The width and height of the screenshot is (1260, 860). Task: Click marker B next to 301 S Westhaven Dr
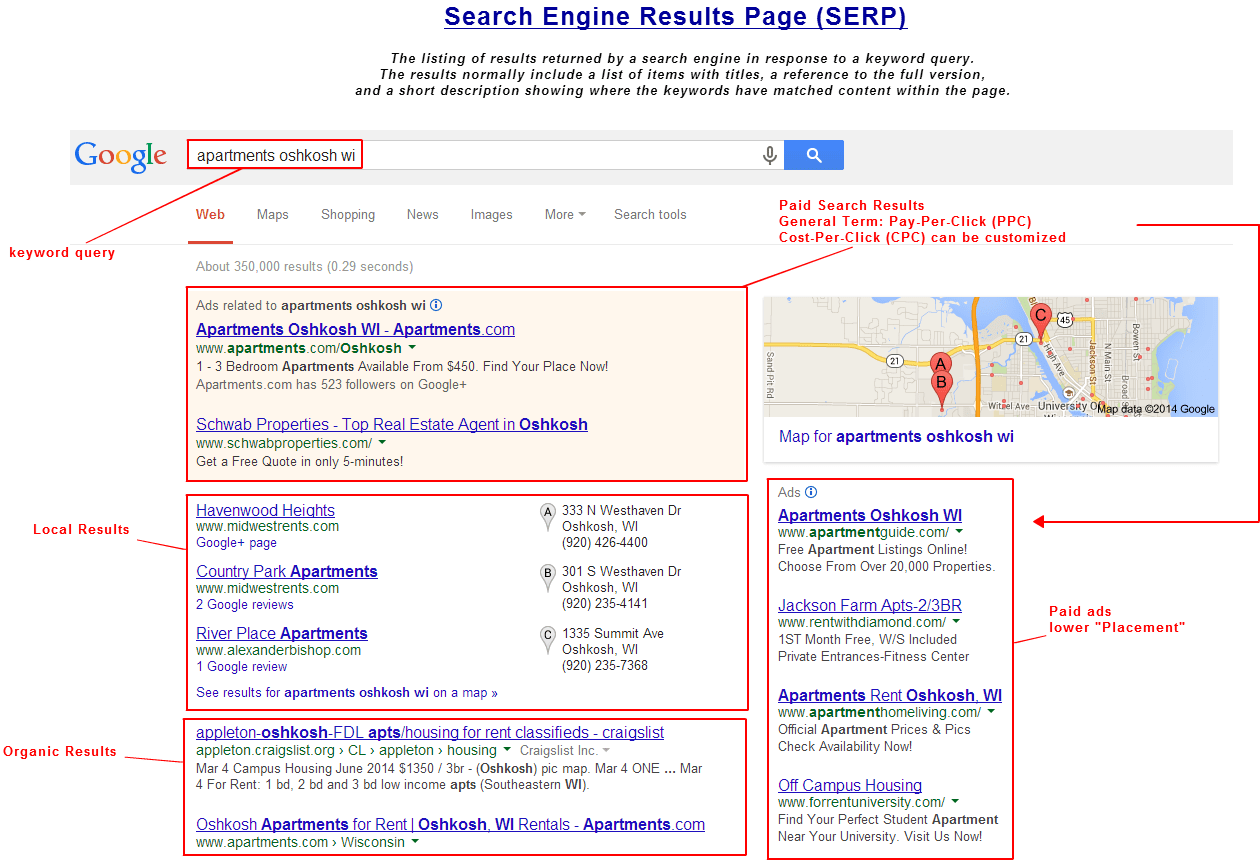[x=547, y=579]
